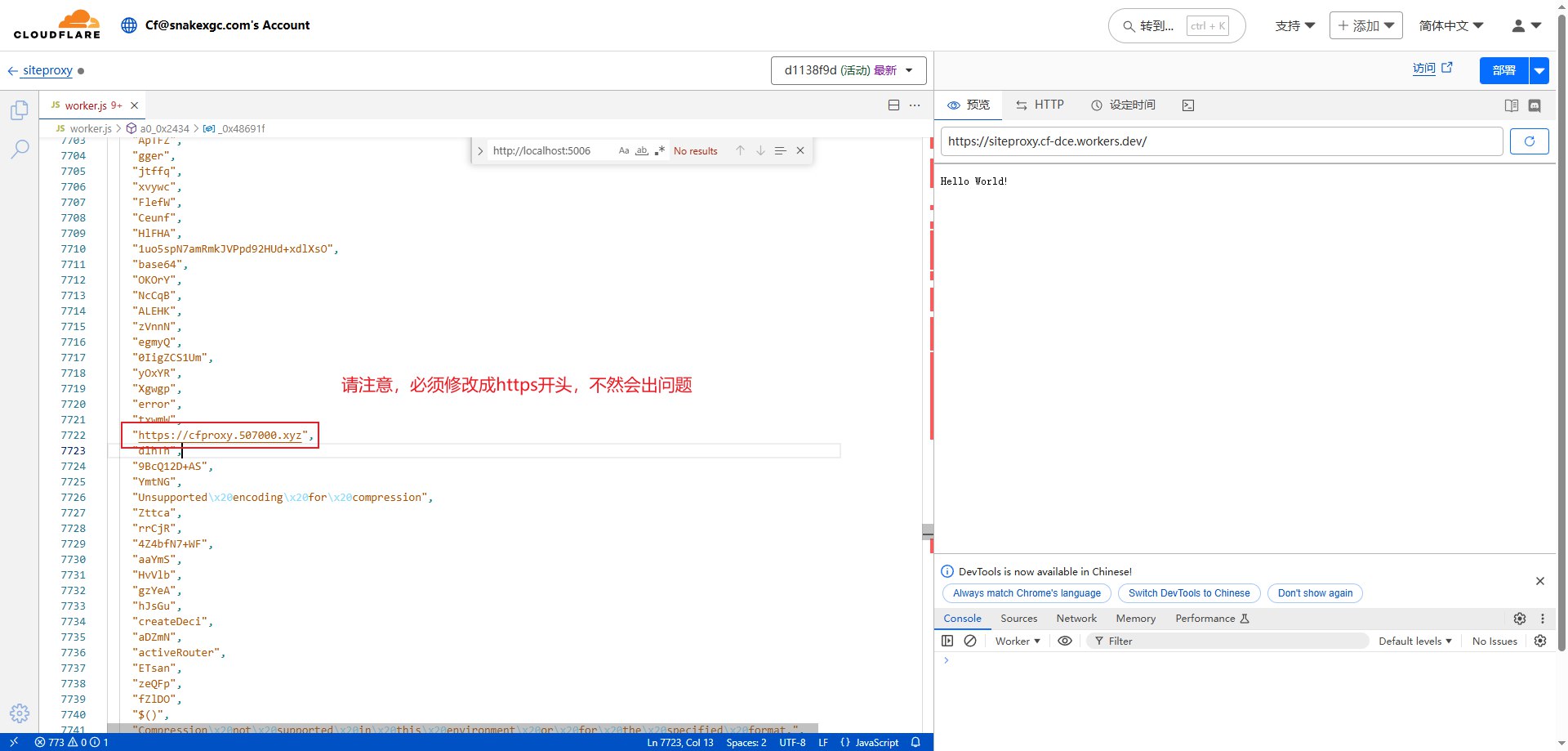Open the deploy options dropdown arrow
Viewport: 1568px width, 751px height.
[x=1539, y=70]
